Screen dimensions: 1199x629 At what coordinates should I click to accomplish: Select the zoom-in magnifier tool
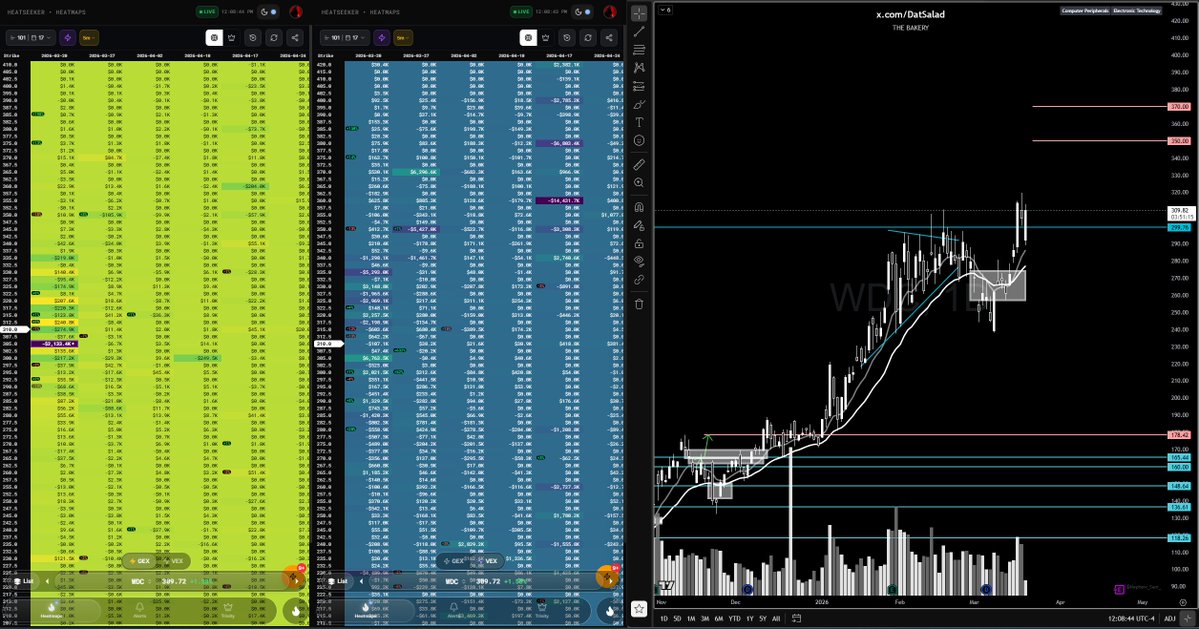pos(639,183)
